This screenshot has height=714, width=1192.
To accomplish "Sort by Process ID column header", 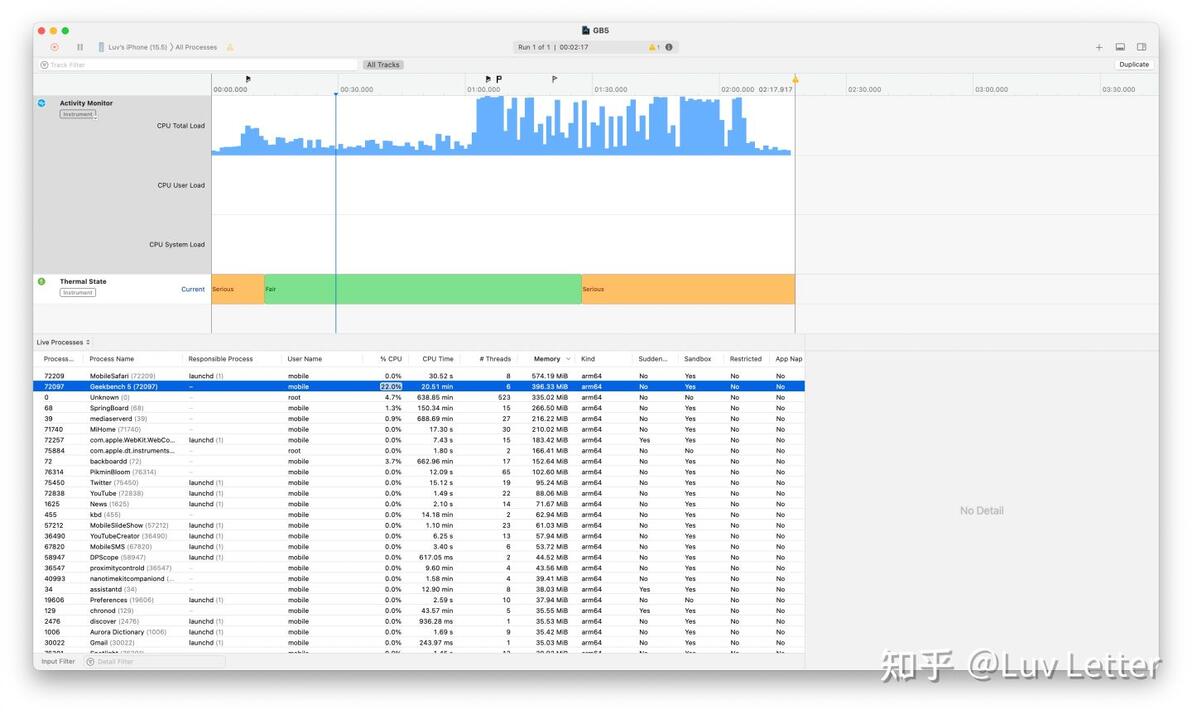I will tap(59, 359).
